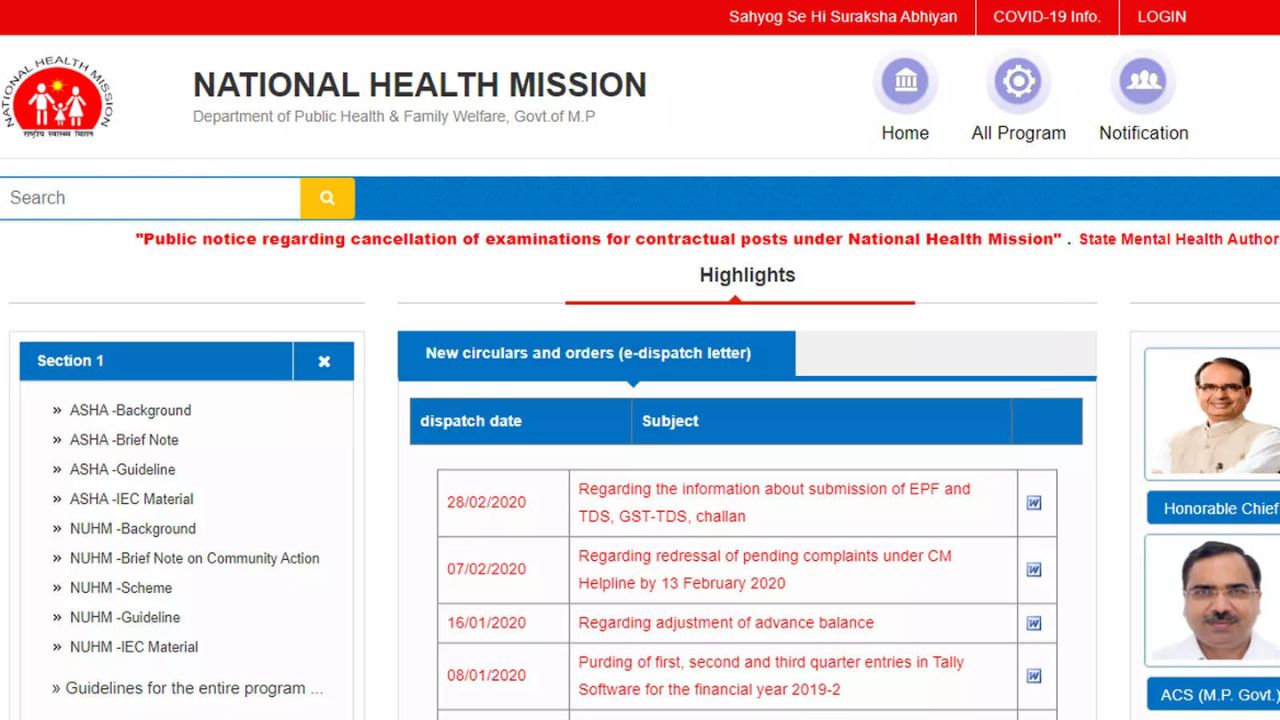Click Honorable Chief Minister photo
Image resolution: width=1280 pixels, height=720 pixels.
(1214, 414)
